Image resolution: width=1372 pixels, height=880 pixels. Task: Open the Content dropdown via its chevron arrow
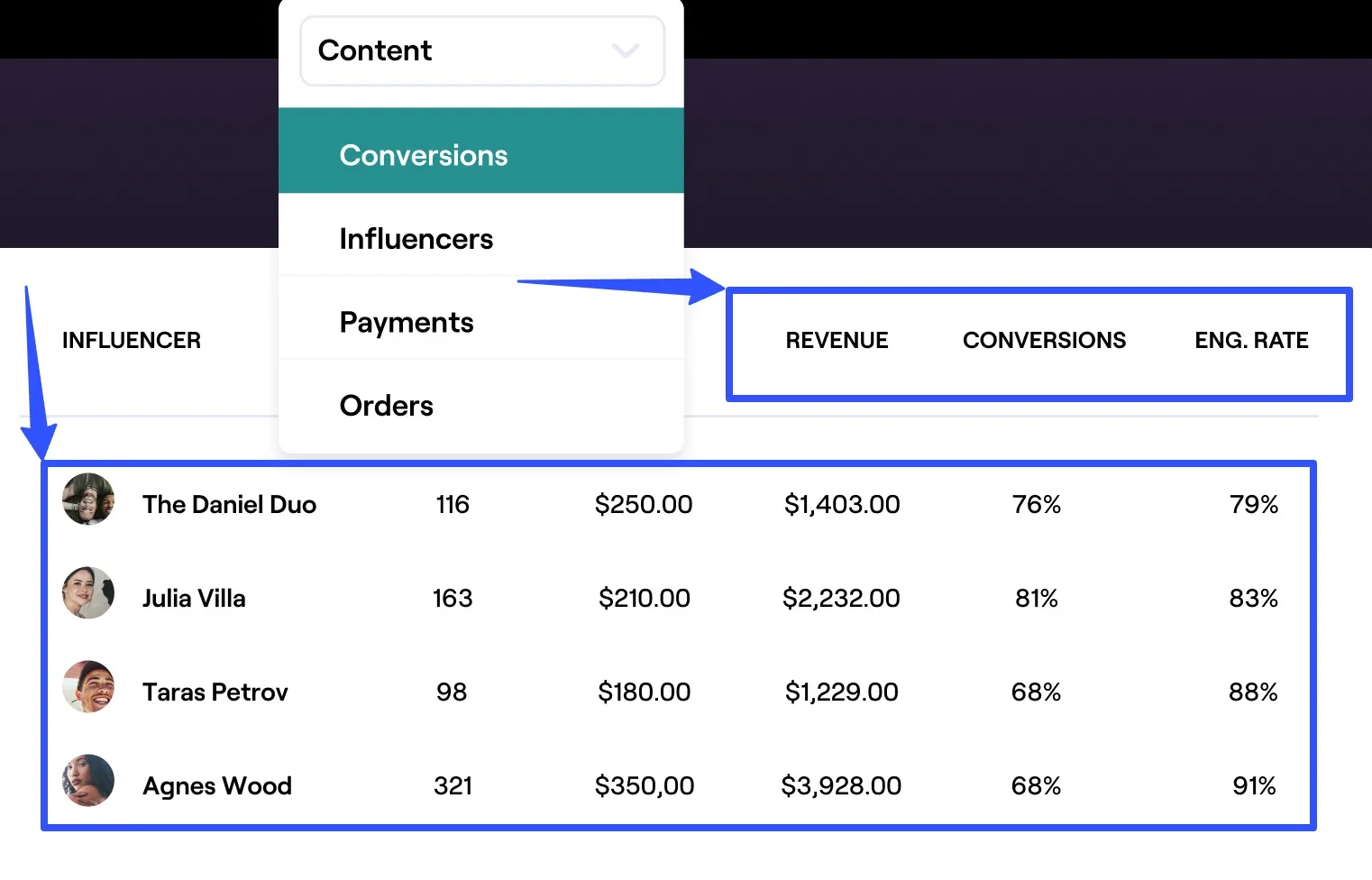click(x=626, y=52)
